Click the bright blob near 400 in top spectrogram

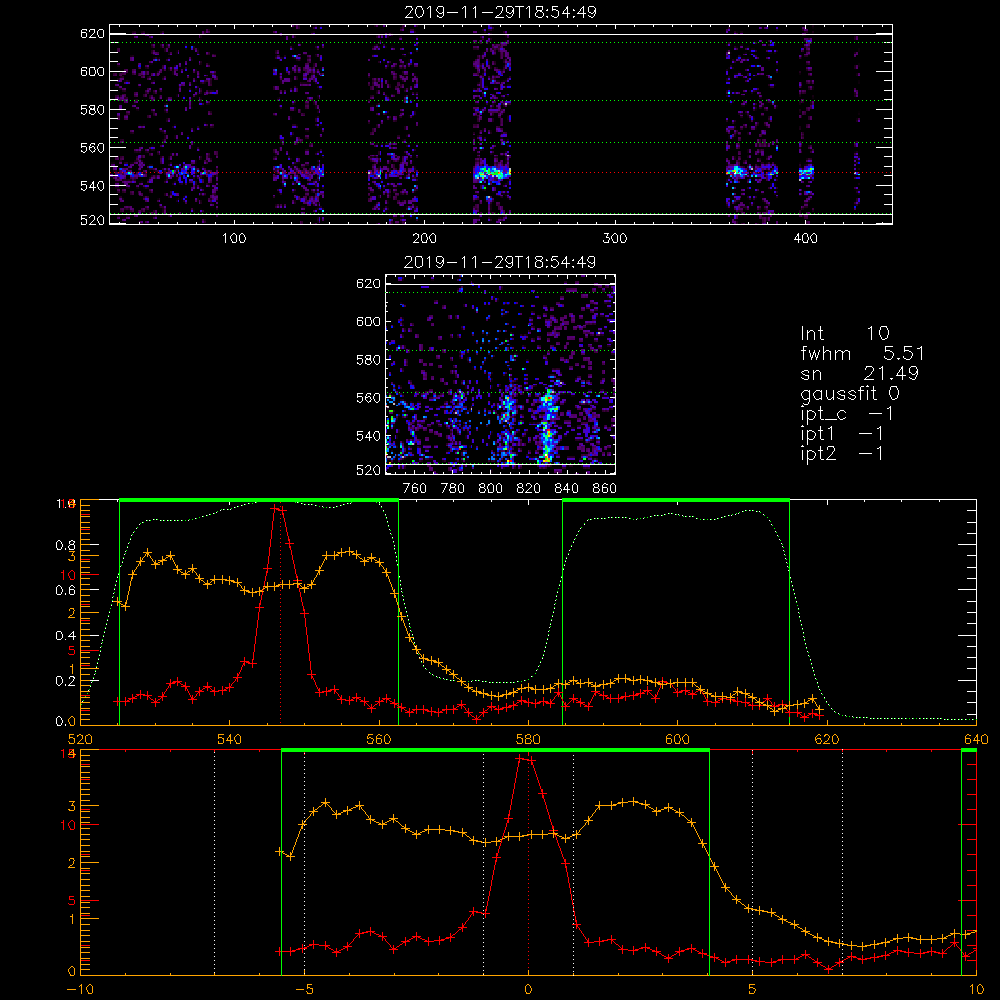tap(807, 172)
